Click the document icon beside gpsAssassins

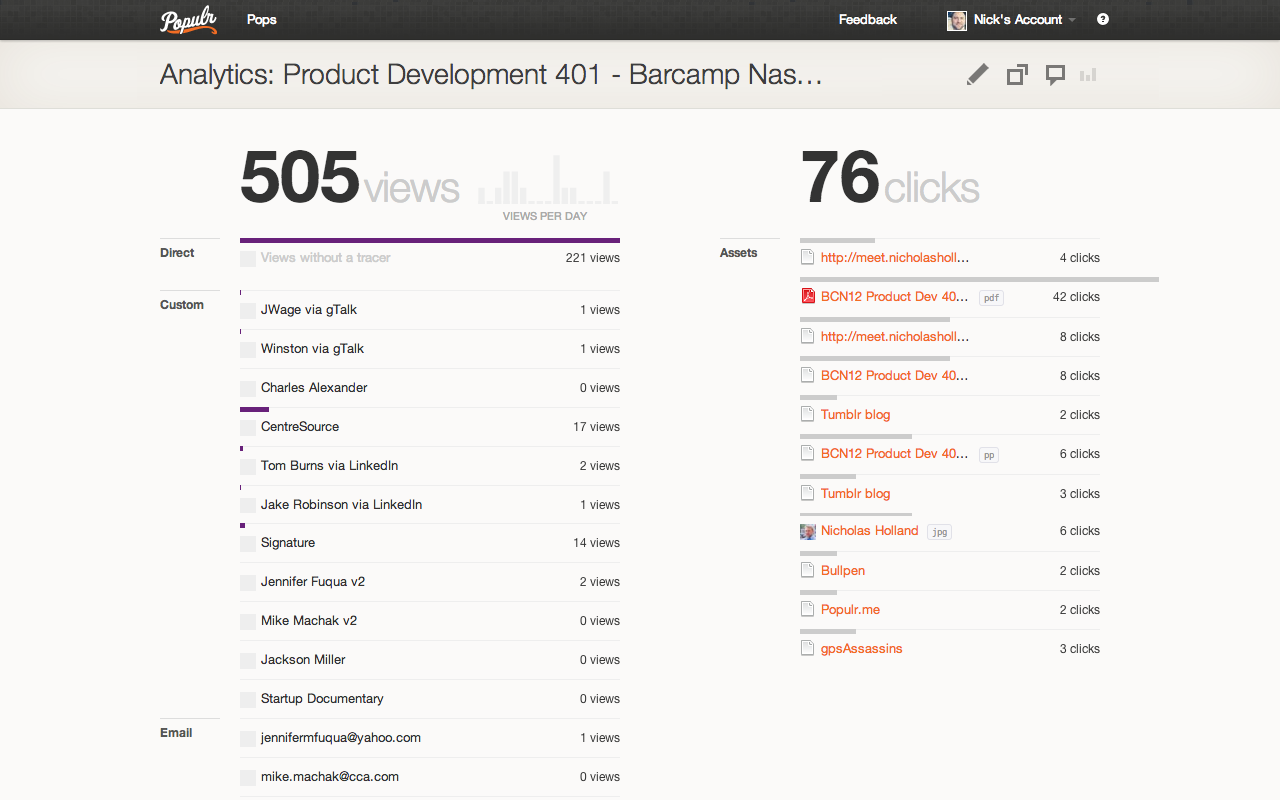808,649
